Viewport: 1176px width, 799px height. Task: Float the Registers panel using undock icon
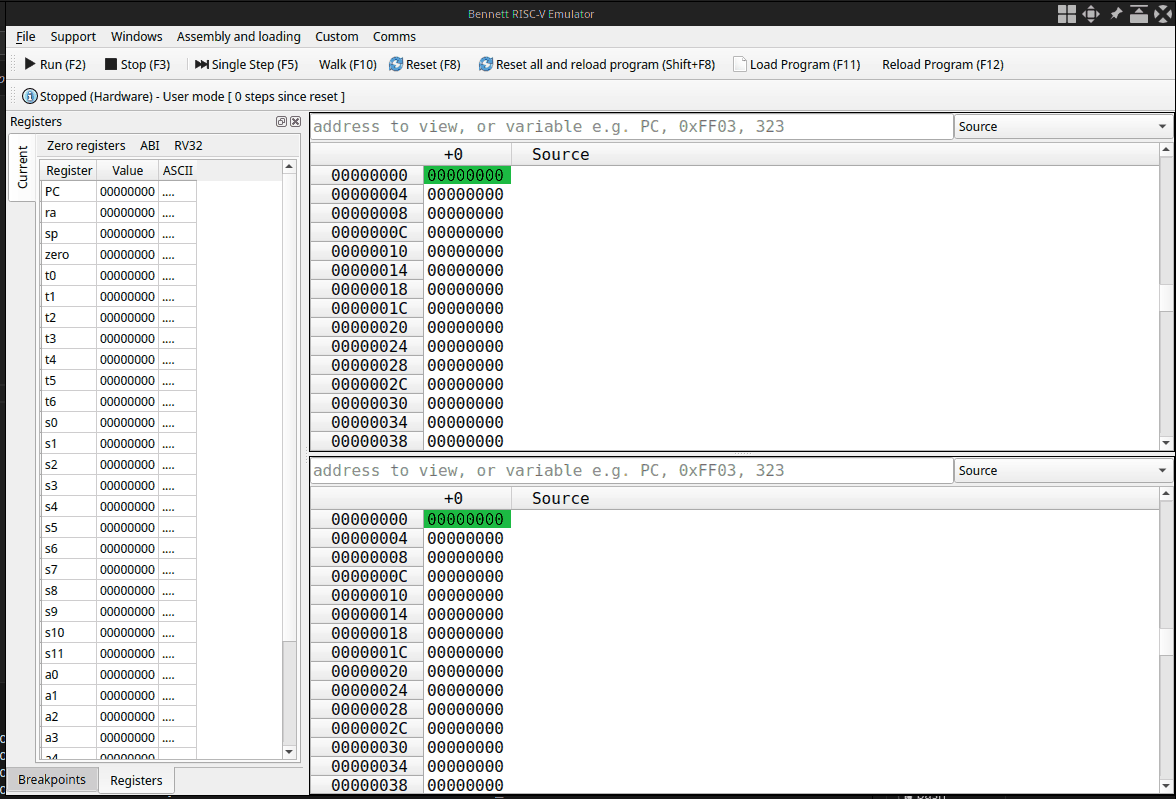click(x=282, y=122)
